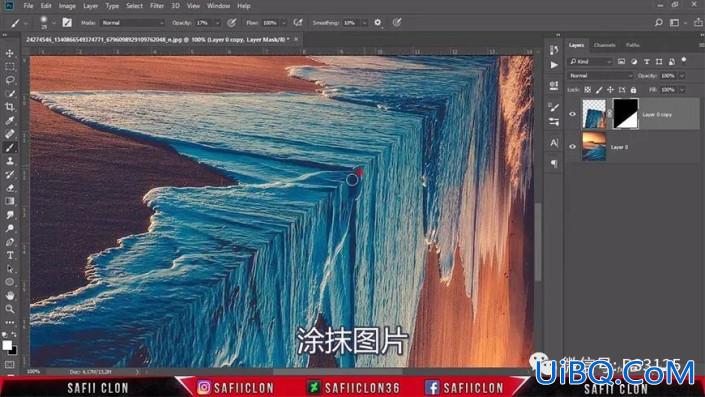The height and width of the screenshot is (397, 705).
Task: Open layer Opacity dropdown arrow
Action: [682, 76]
